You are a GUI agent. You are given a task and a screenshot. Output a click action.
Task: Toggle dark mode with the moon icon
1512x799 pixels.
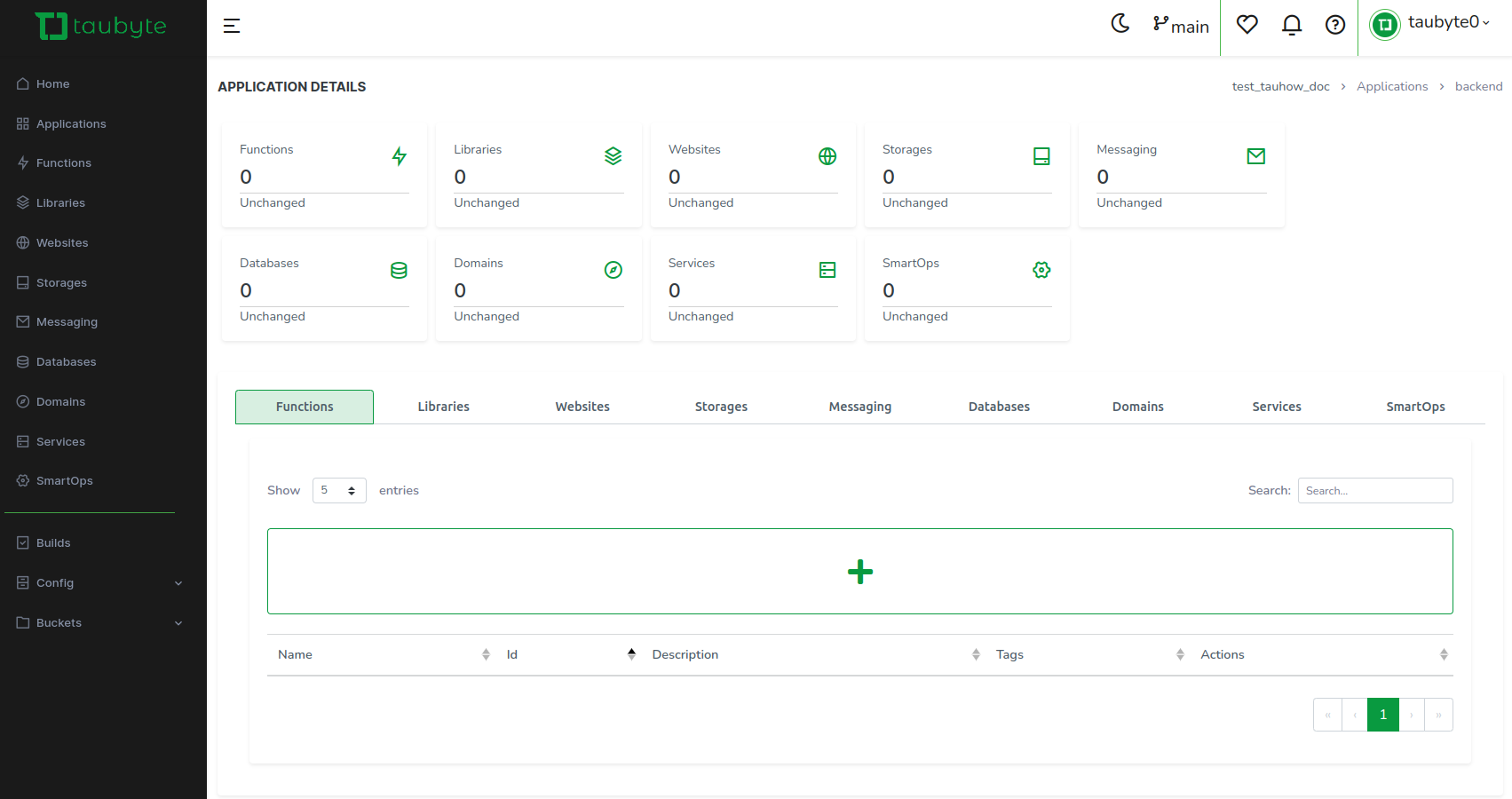pyautogui.click(x=1120, y=24)
